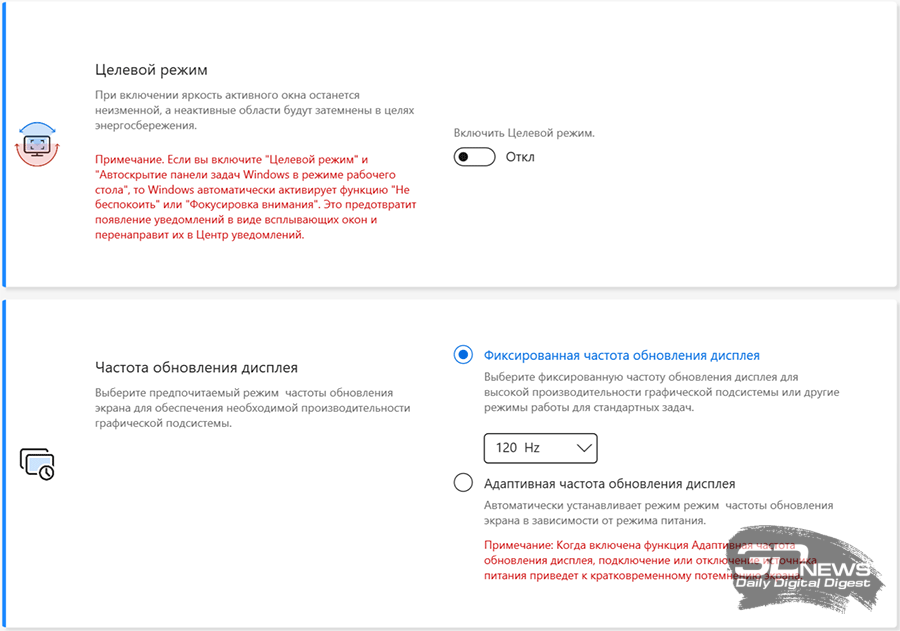This screenshot has width=900, height=631.
Task: Click the fixed refresh rate description paragraph
Action: pos(661,392)
